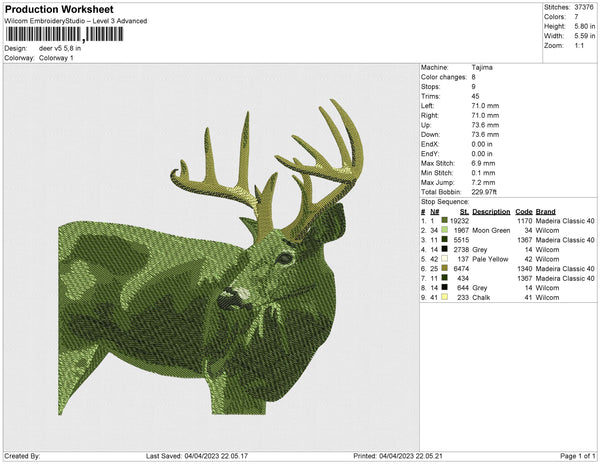Image resolution: width=600 pixels, height=464 pixels.
Task: Click the Page 1 of 1 footer label
Action: click(573, 456)
